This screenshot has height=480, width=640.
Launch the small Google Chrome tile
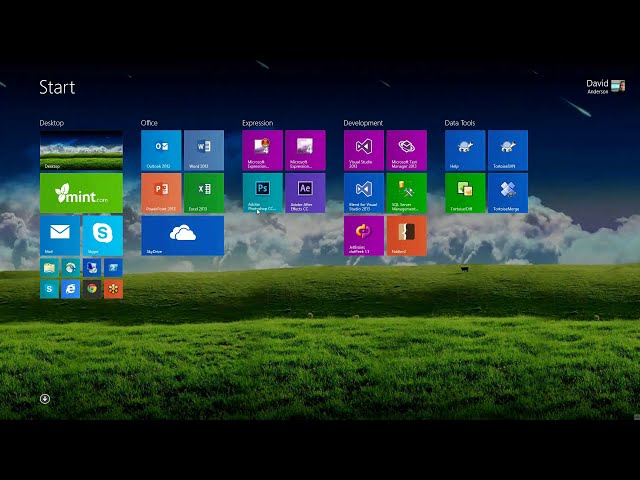(x=92, y=289)
